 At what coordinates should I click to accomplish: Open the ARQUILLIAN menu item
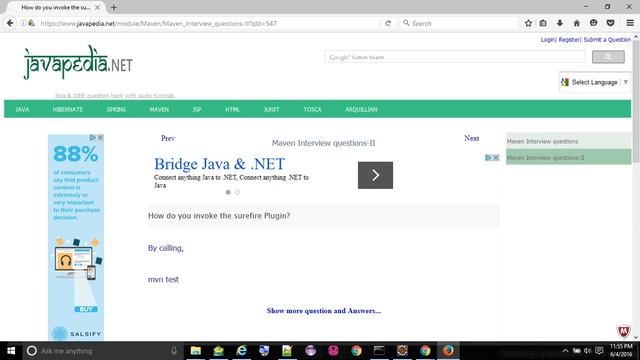tap(361, 109)
